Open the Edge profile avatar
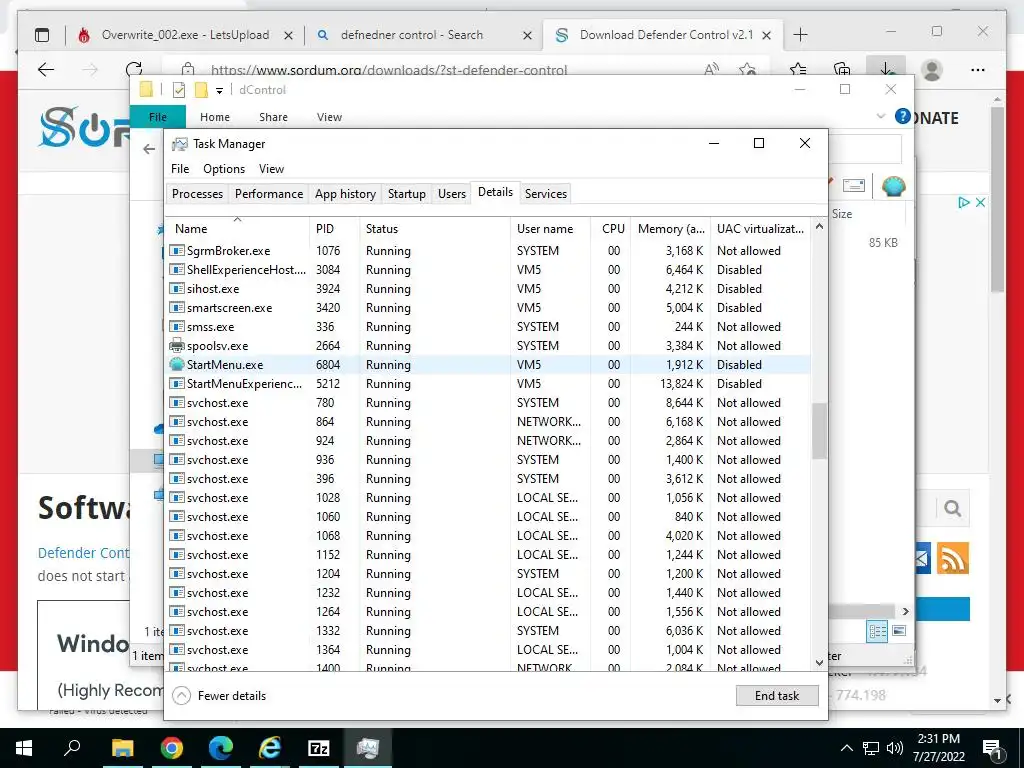 click(x=932, y=69)
